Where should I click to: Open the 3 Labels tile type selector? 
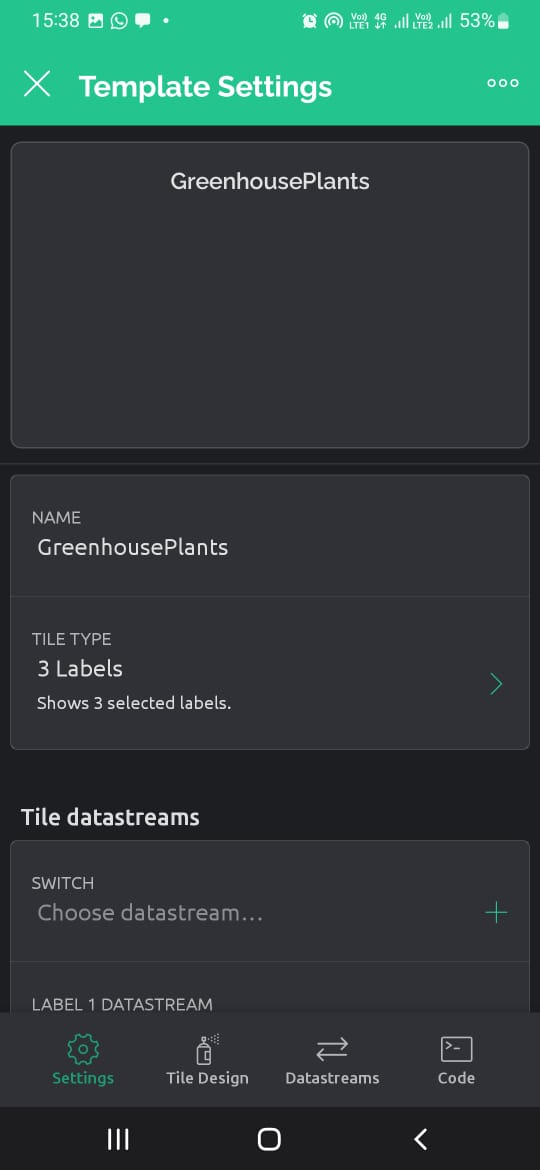(x=270, y=672)
